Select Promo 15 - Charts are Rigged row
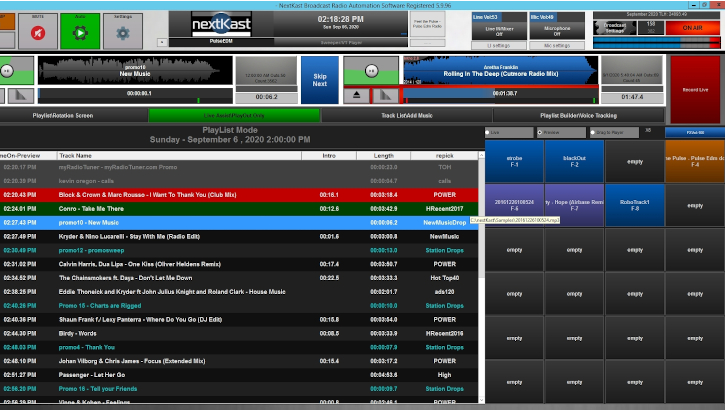This screenshot has width=725, height=410. coord(239,306)
